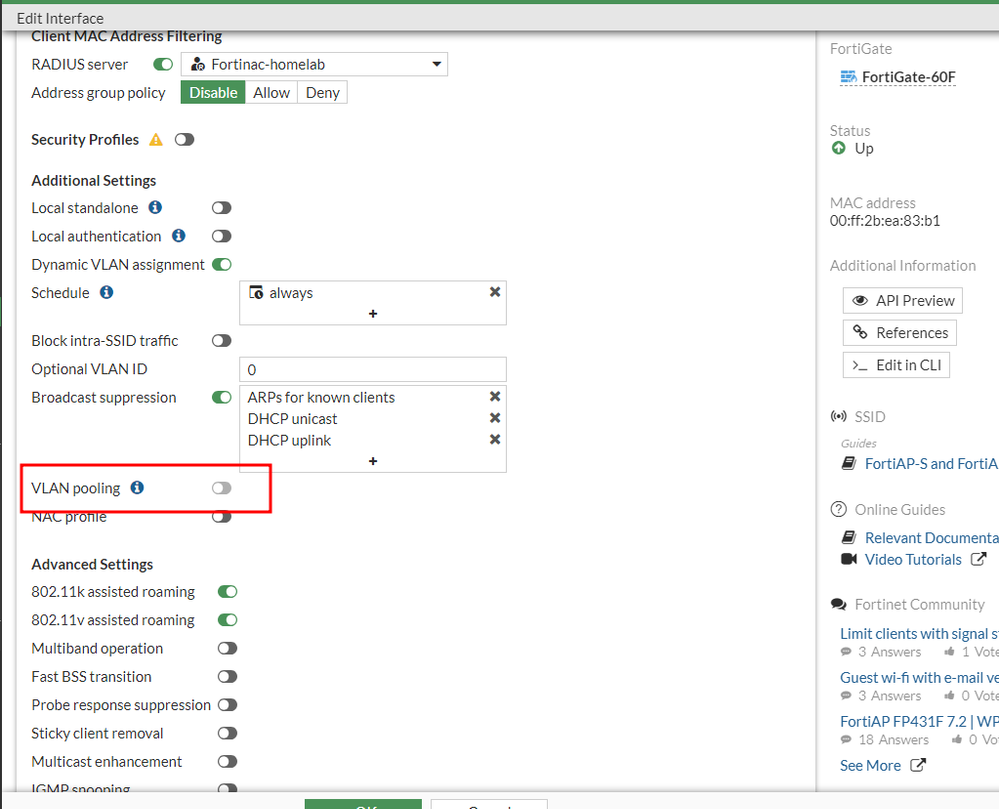
Task: Click the See More link
Action: click(x=870, y=765)
